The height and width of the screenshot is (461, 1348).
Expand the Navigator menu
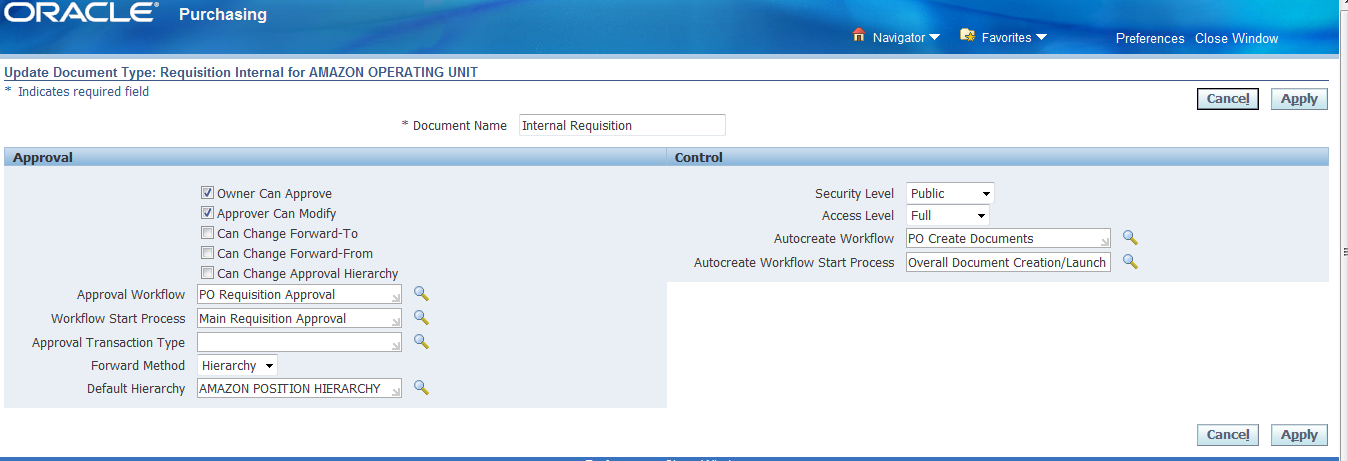point(906,38)
